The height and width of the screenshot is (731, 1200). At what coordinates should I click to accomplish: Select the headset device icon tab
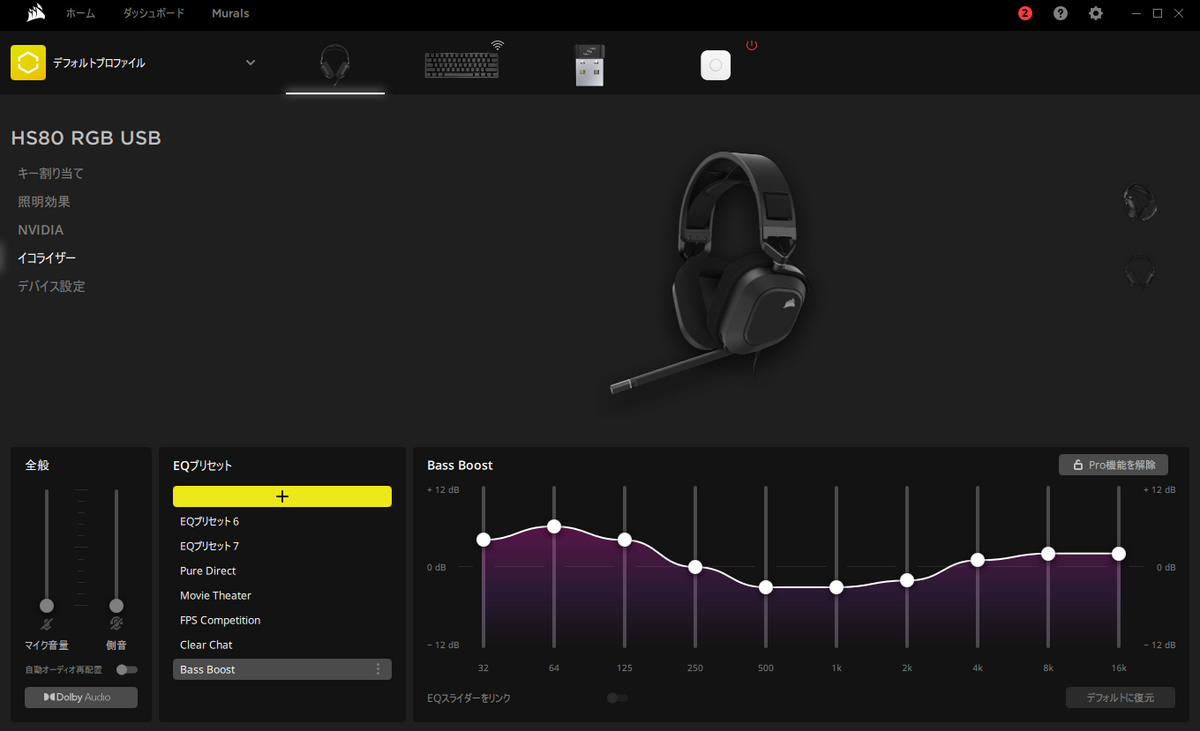(x=335, y=66)
